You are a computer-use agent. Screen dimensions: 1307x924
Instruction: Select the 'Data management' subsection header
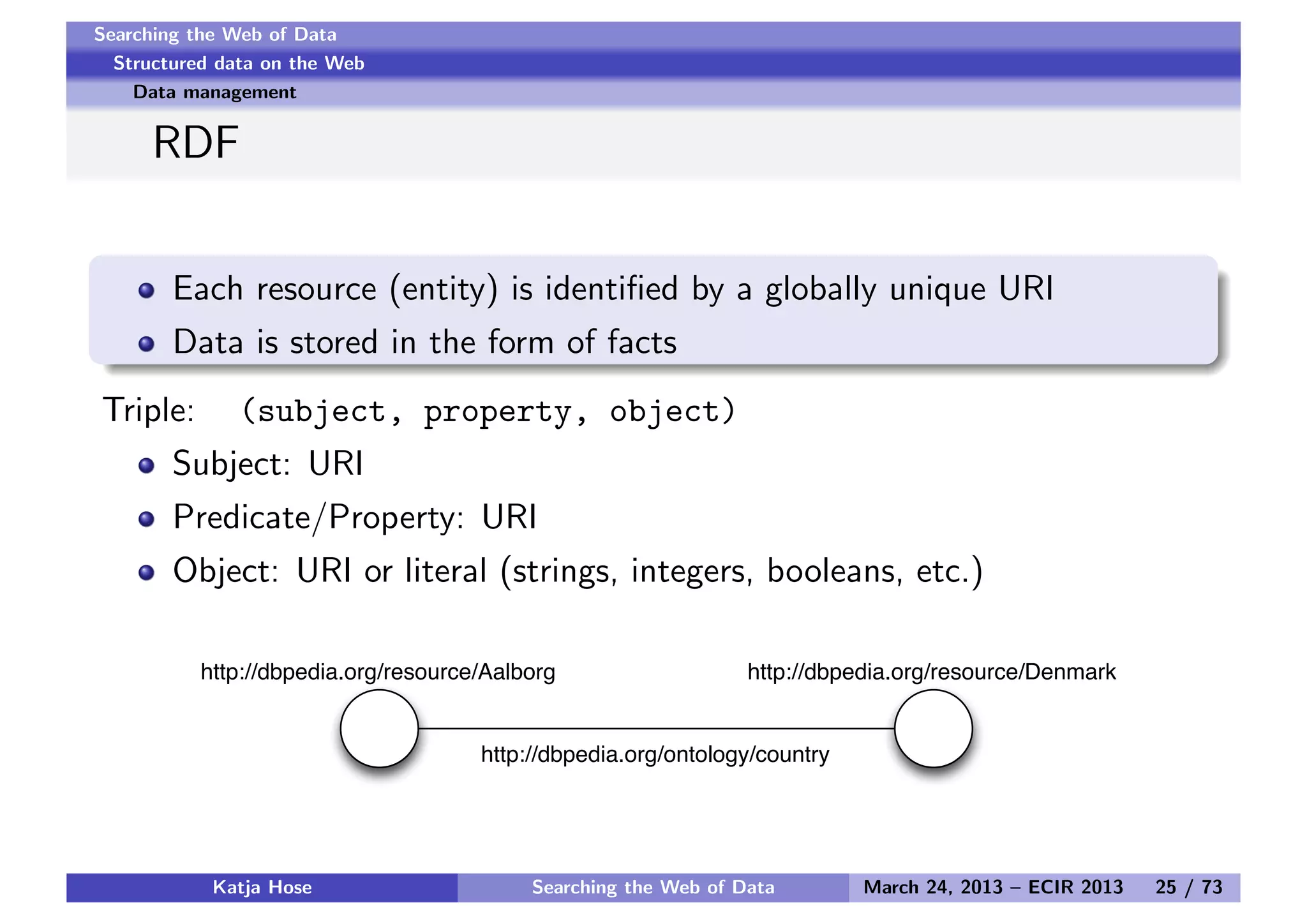pos(214,93)
